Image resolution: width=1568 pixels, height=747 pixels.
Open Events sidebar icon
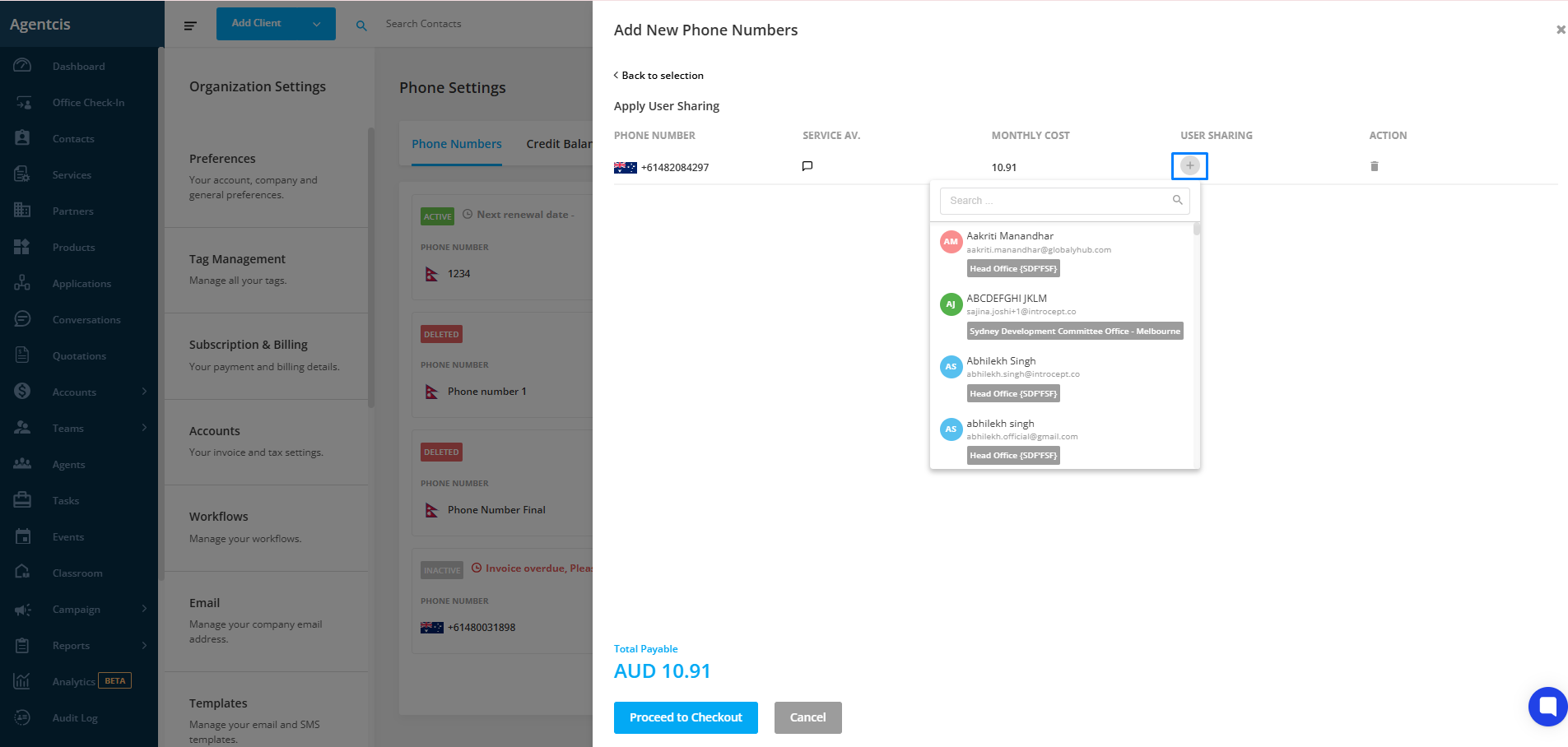(x=22, y=536)
